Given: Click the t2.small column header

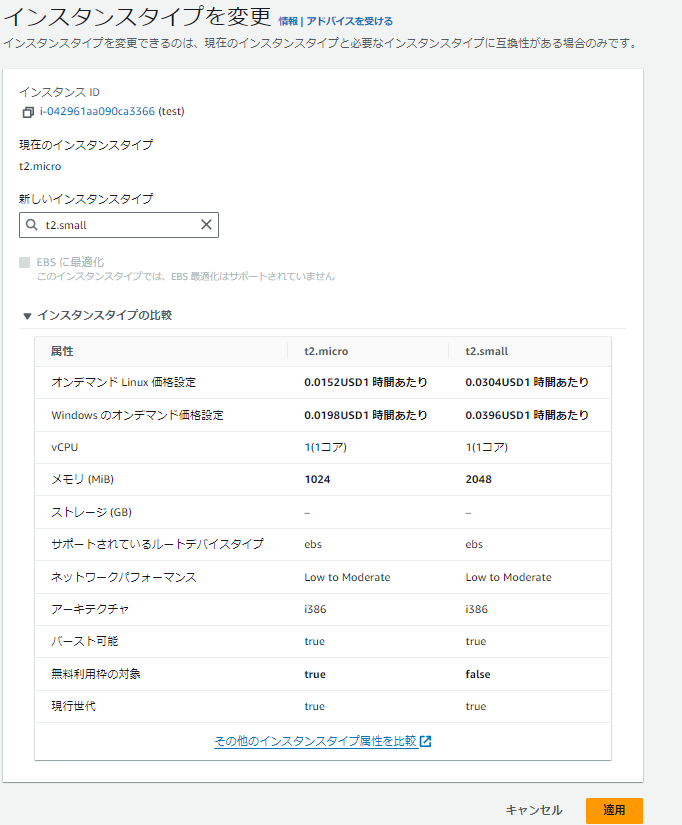Looking at the screenshot, I should pos(487,351).
